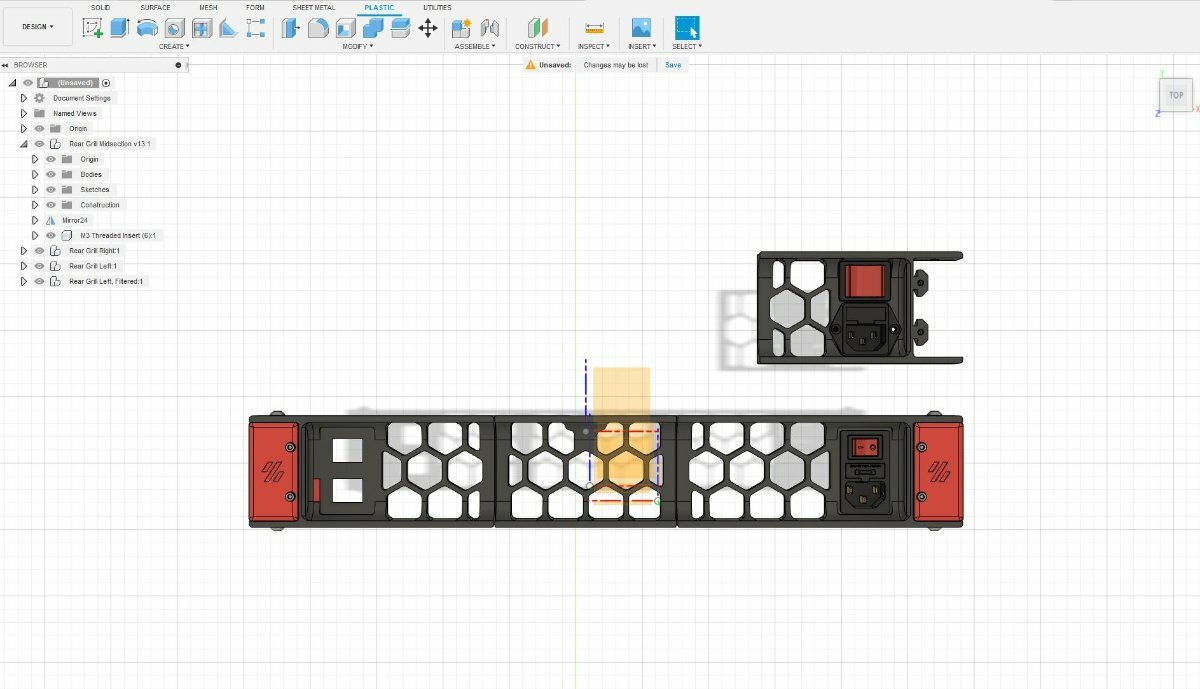The height and width of the screenshot is (689, 1200).
Task: Select the Create Sketch tool
Action: click(93, 28)
